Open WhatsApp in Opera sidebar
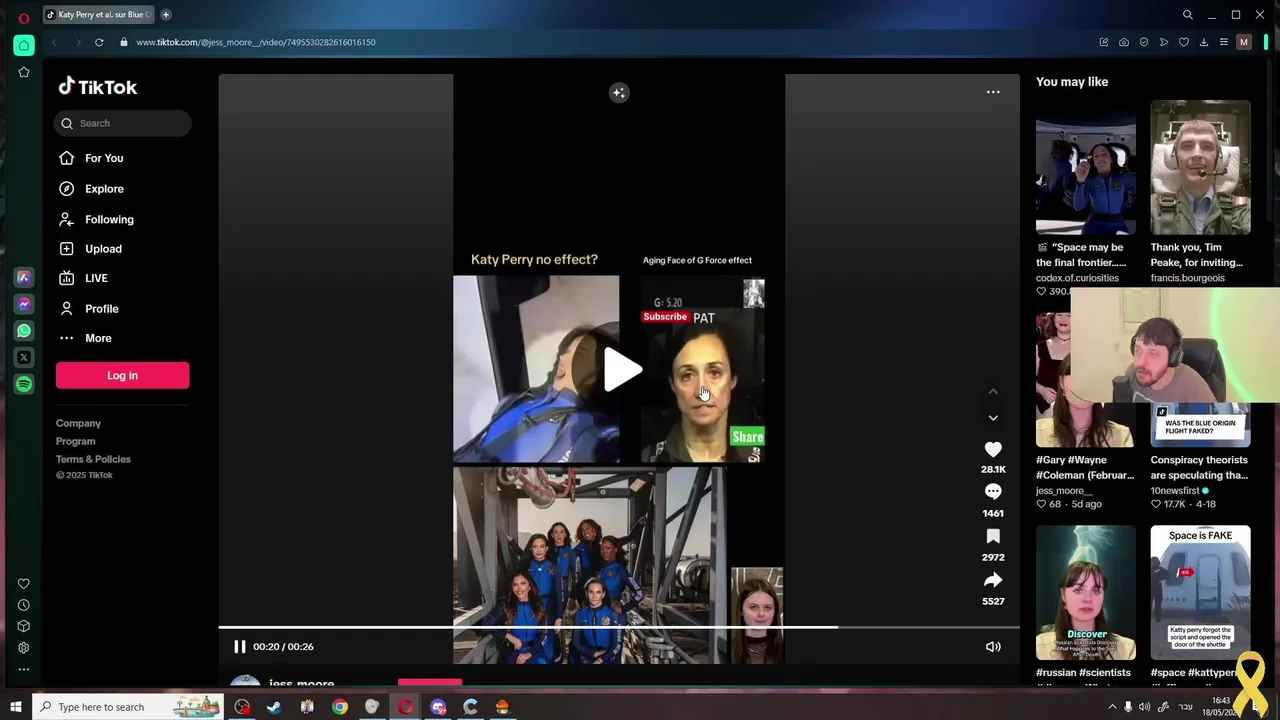The width and height of the screenshot is (1280, 720). click(x=24, y=331)
